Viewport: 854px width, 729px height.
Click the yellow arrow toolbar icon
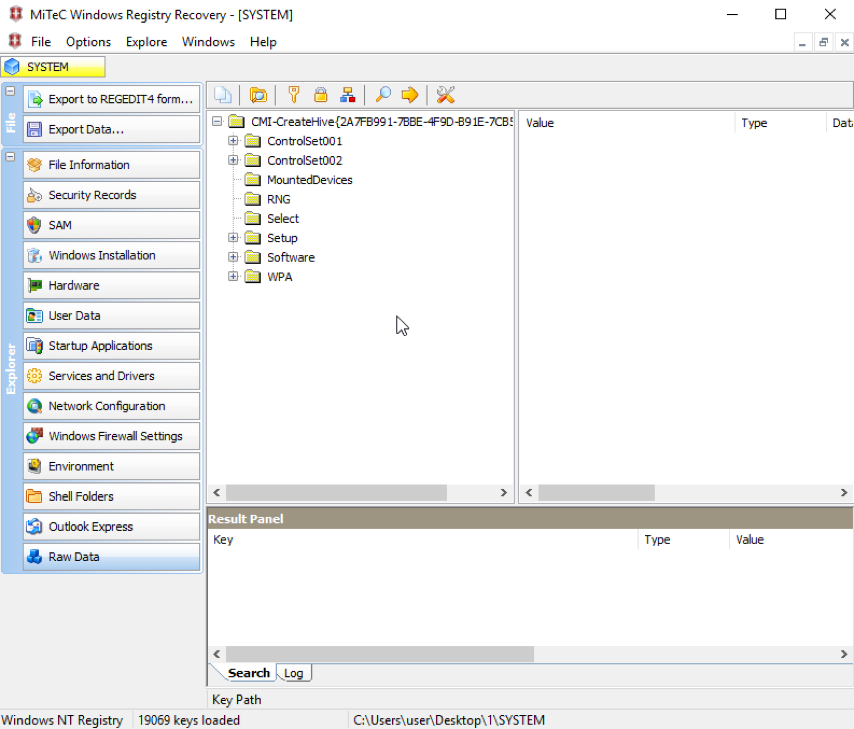click(410, 95)
